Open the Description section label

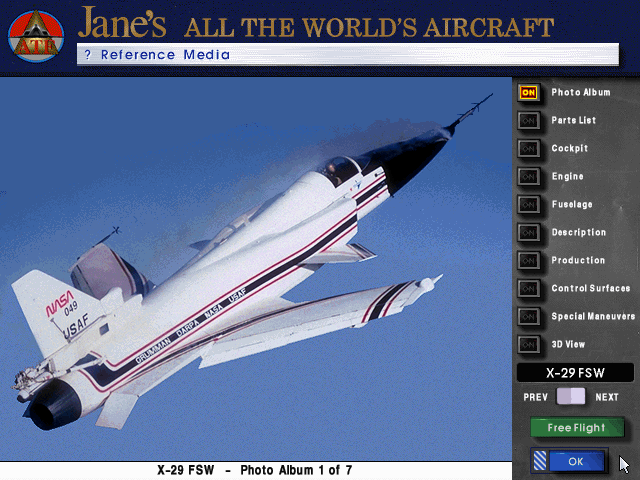coord(578,232)
